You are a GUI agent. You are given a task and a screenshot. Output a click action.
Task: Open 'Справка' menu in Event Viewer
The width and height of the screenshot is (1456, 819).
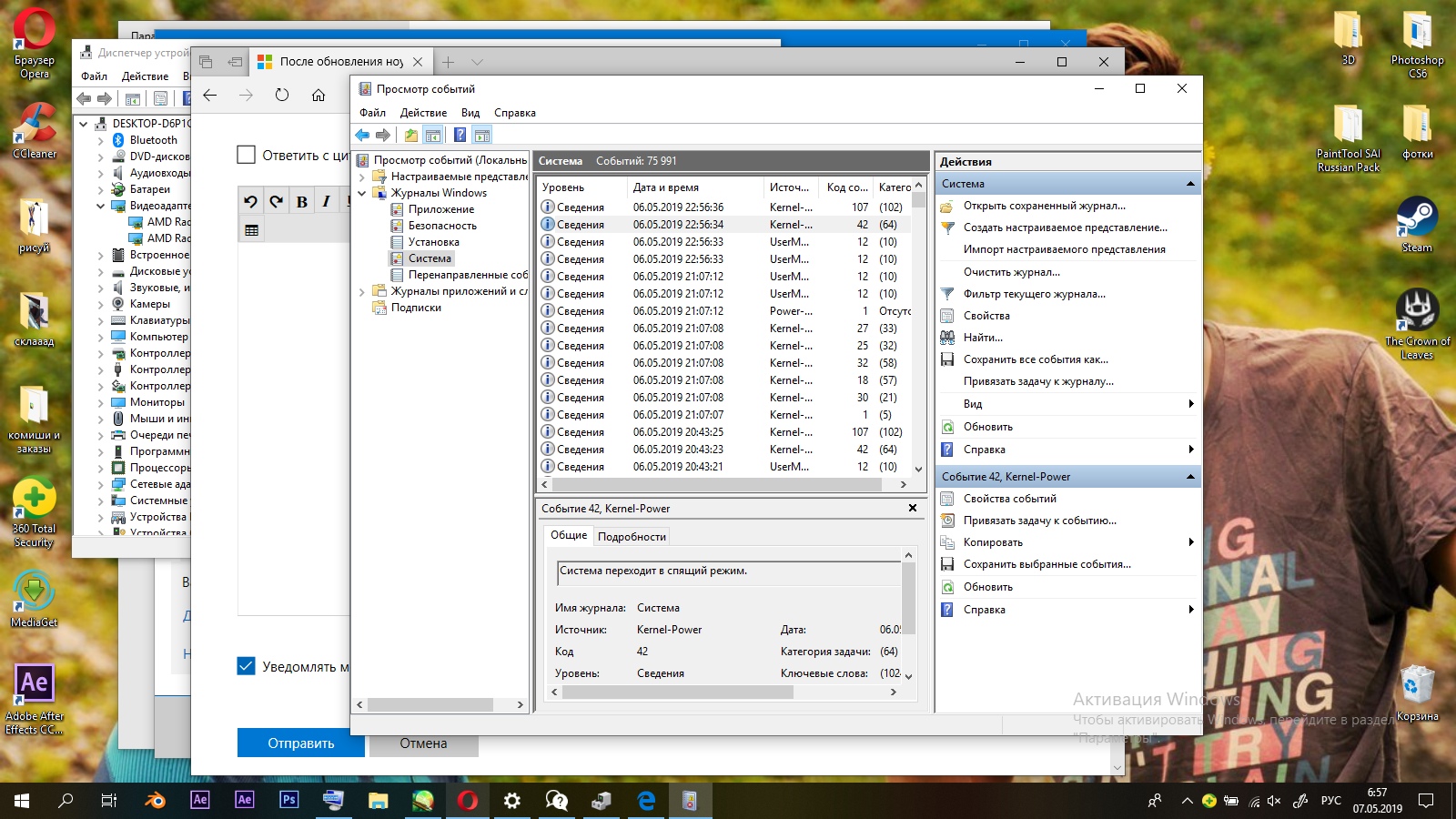(x=515, y=113)
